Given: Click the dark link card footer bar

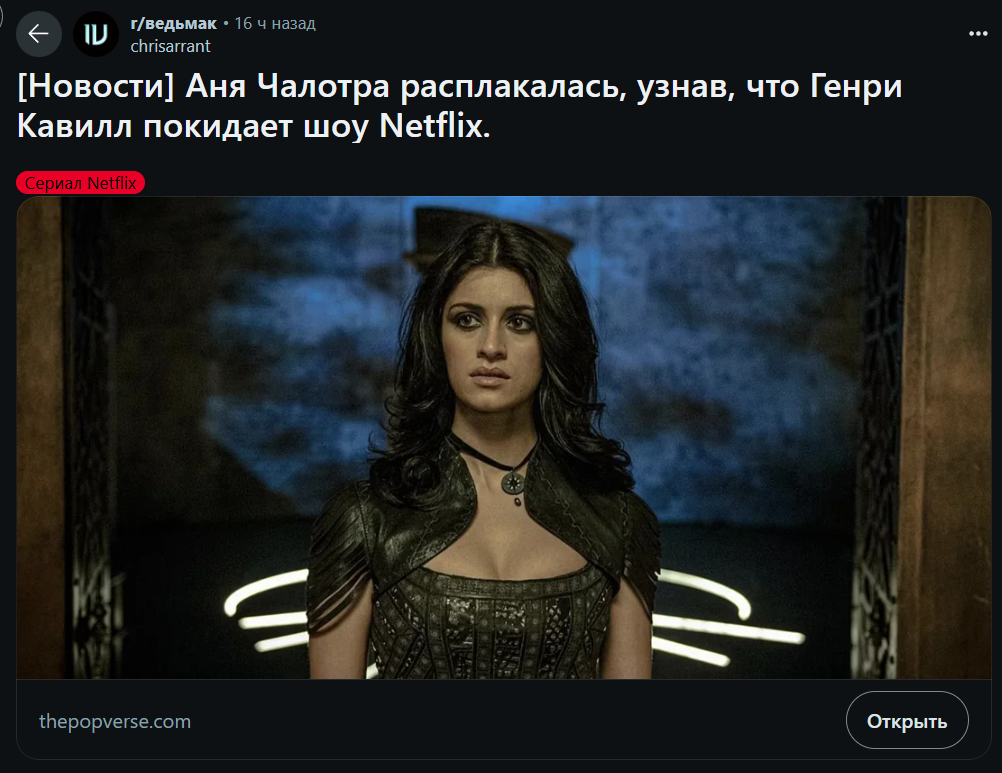Looking at the screenshot, I should (504, 719).
